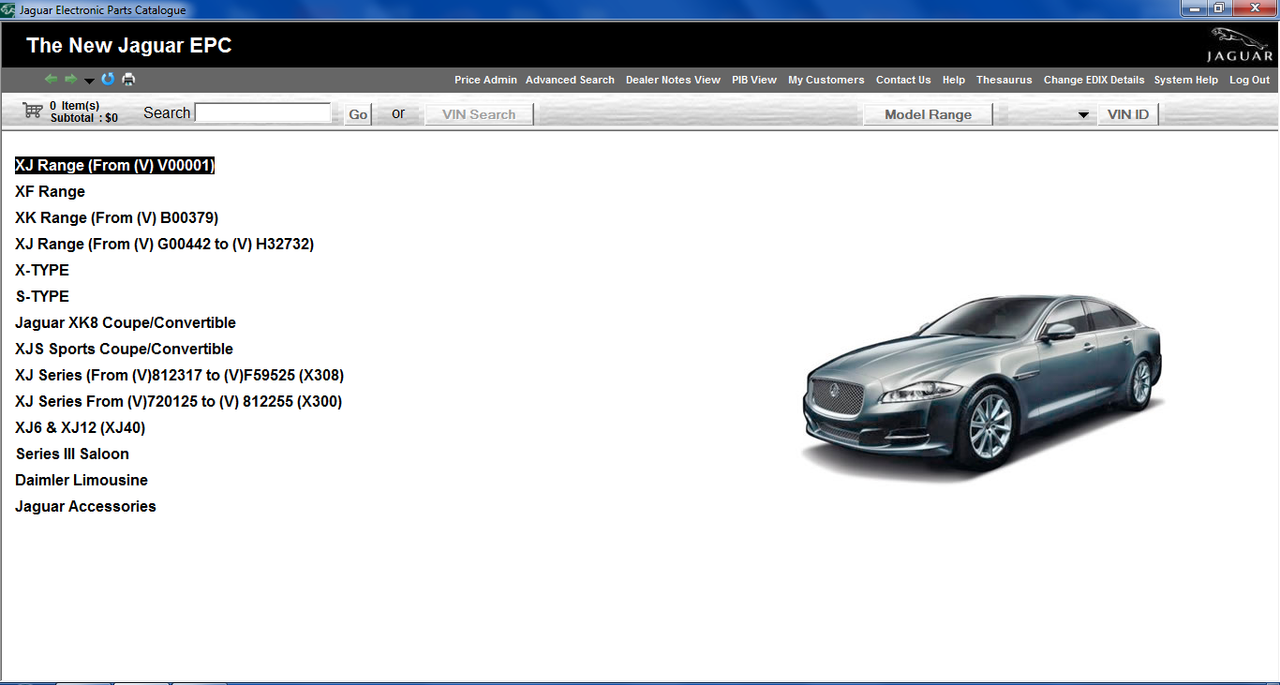Open the Help menu item

click(954, 80)
